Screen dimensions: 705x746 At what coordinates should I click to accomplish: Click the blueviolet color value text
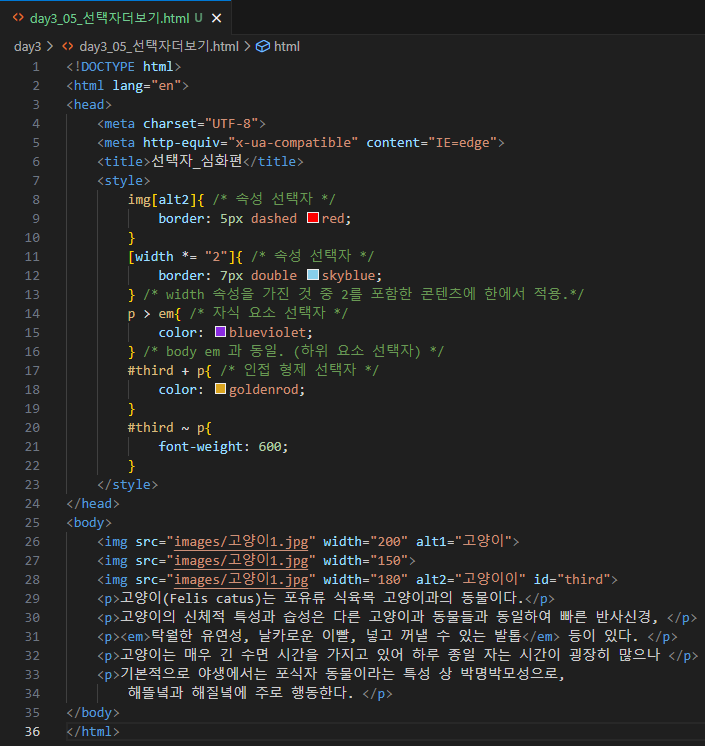[x=267, y=332]
